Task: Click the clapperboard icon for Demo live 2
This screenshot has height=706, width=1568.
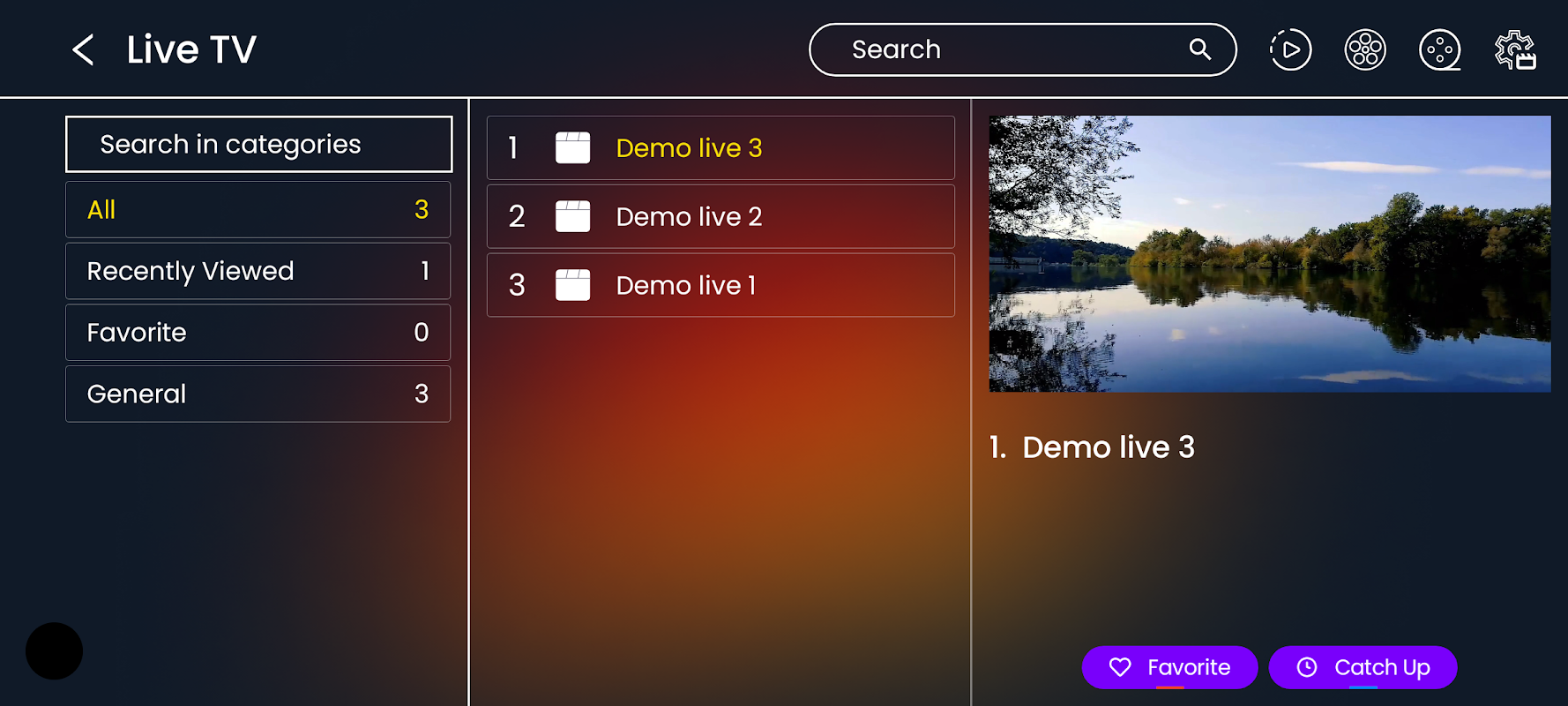Action: click(x=572, y=216)
